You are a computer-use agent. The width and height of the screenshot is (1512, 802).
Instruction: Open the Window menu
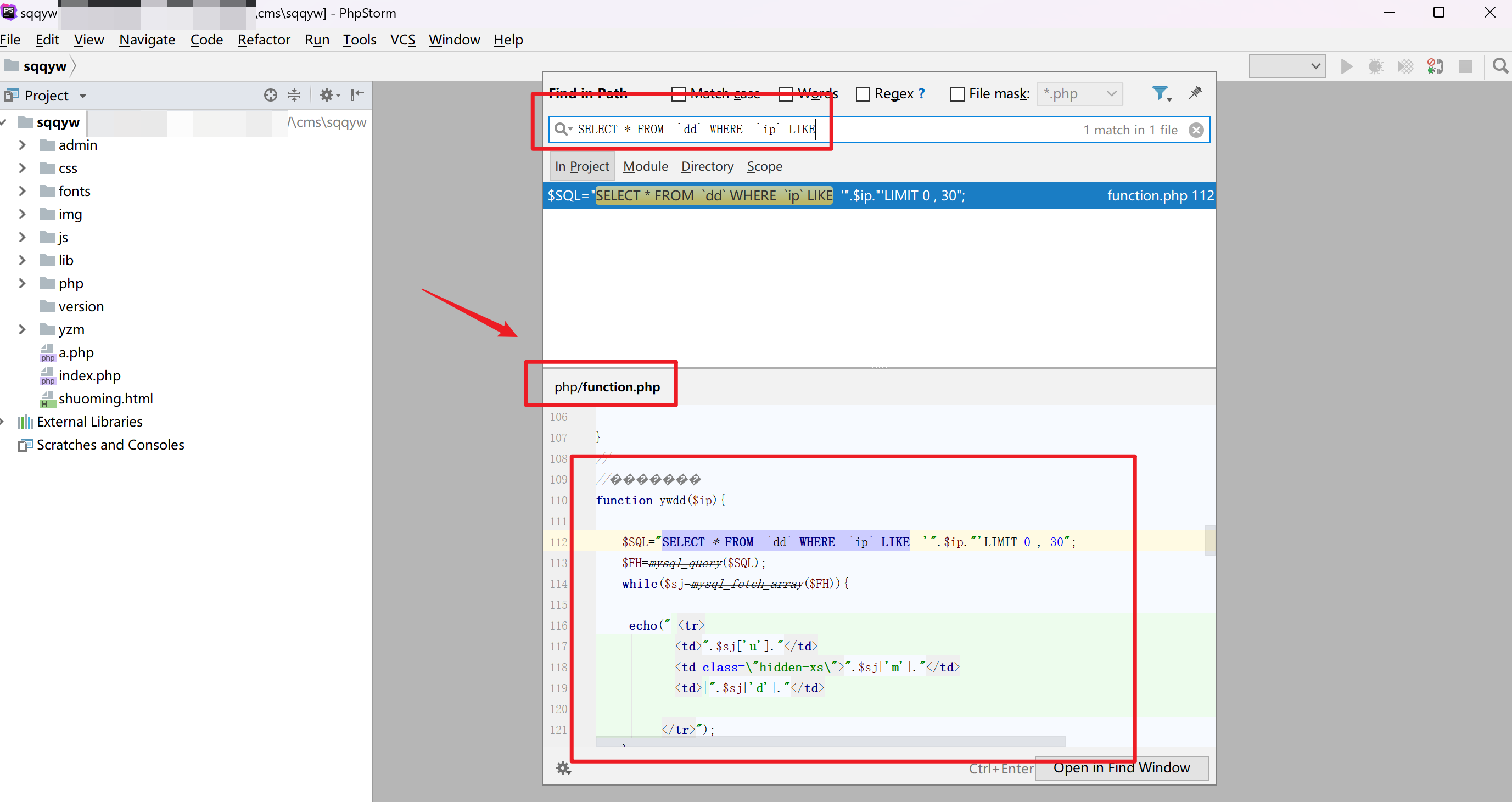click(453, 40)
